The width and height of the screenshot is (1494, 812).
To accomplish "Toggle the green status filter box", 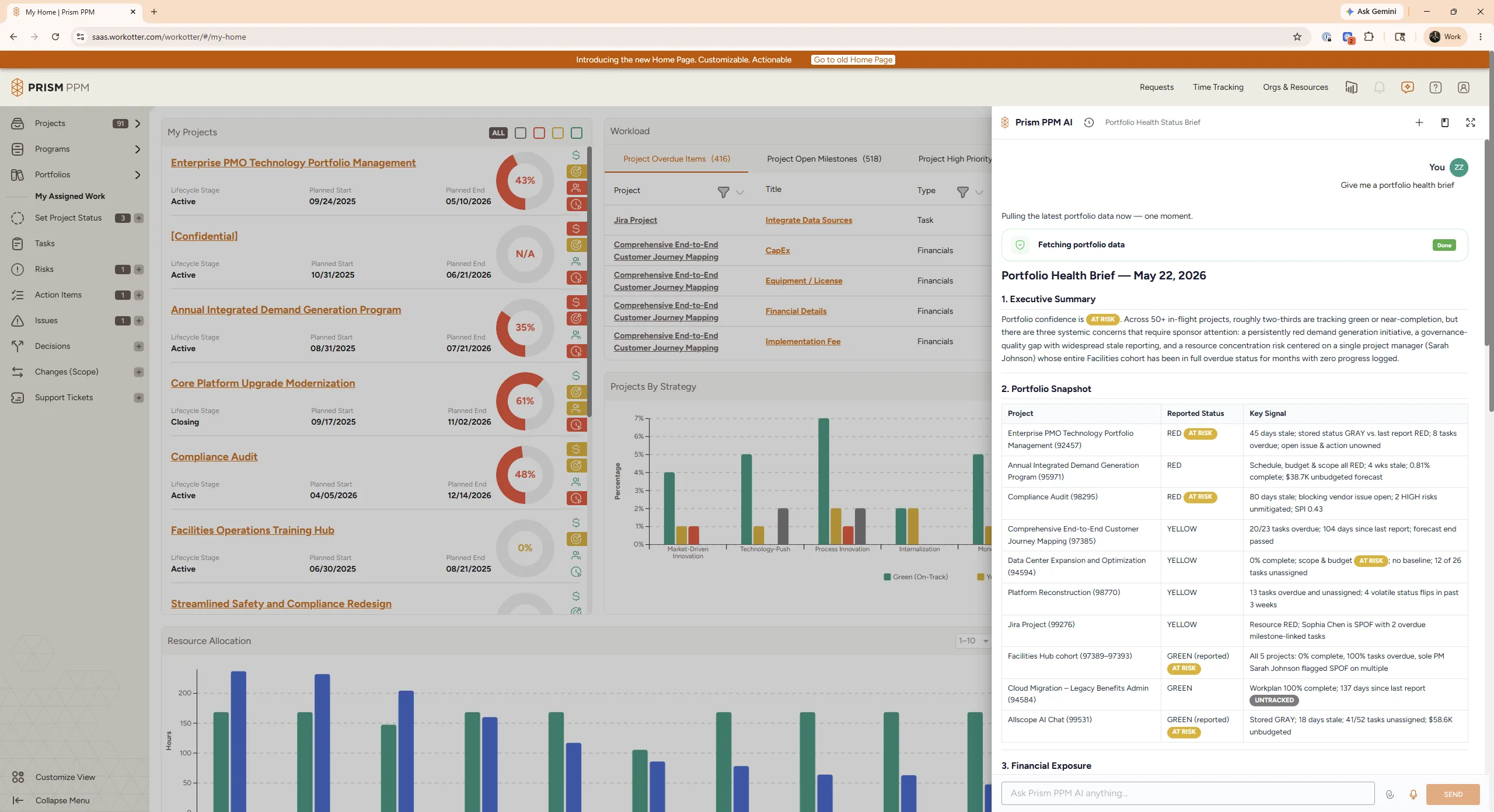I will 577,133.
